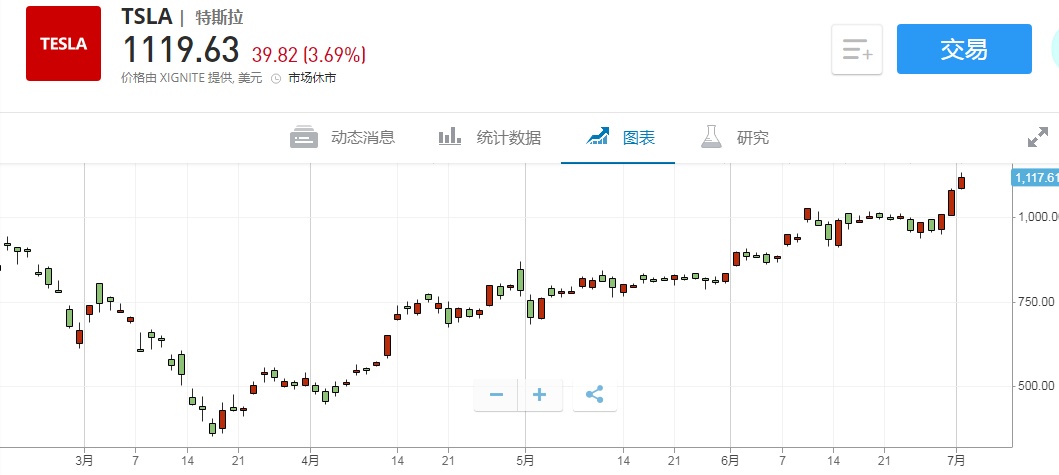Share the chart
Image resolution: width=1059 pixels, height=475 pixels.
[594, 395]
